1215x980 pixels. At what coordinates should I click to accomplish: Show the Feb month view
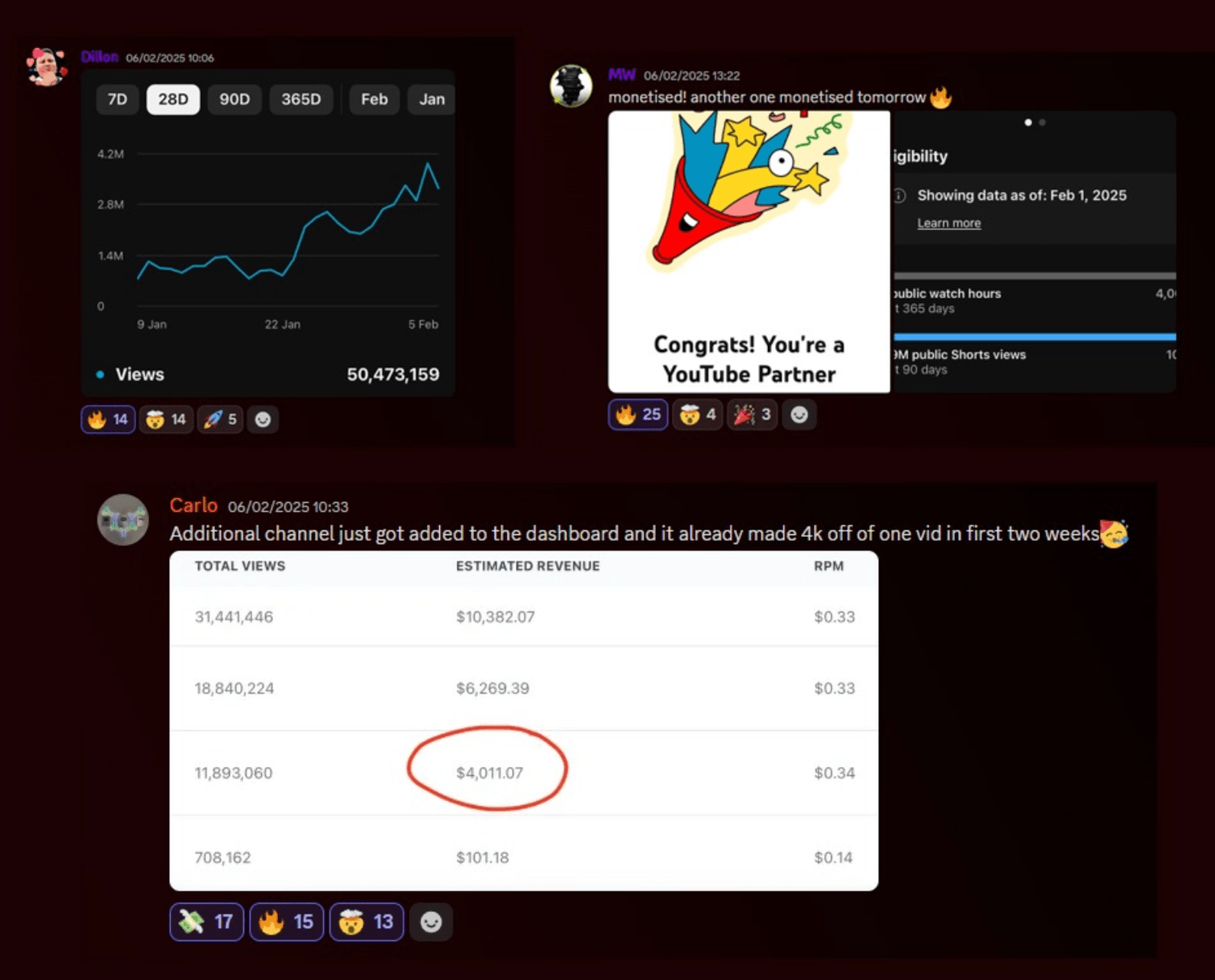tap(374, 100)
